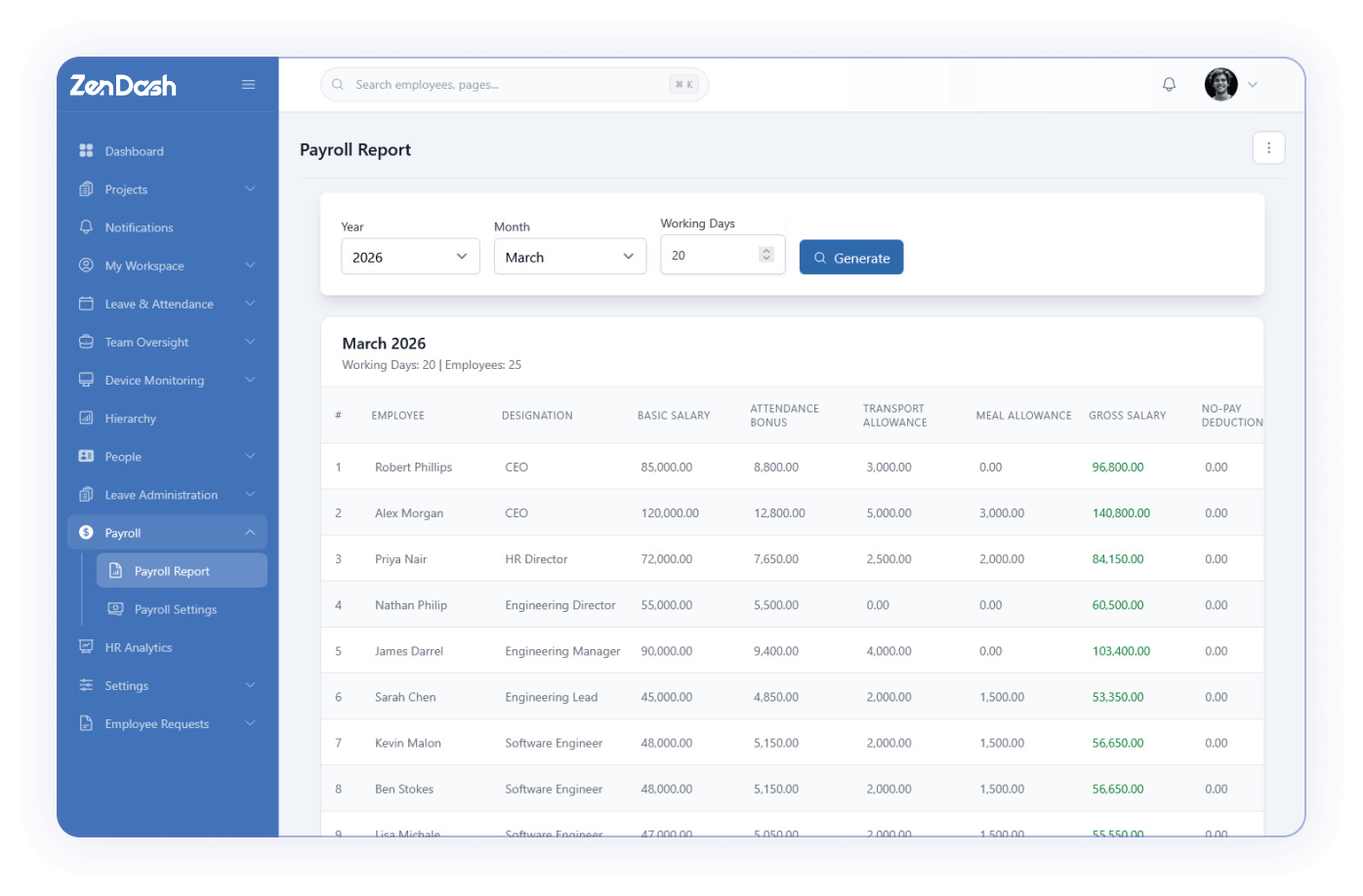Open the Notifications section icon

pyautogui.click(x=86, y=226)
